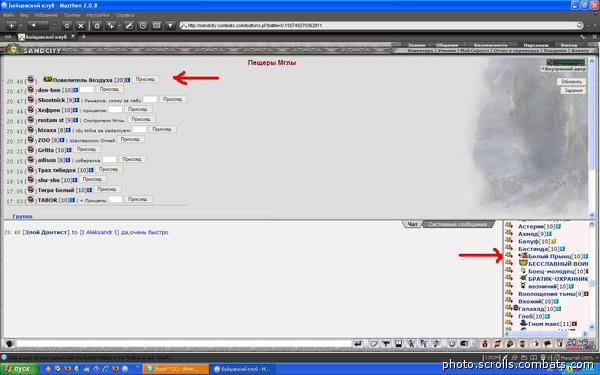The image size is (600, 375).
Task: Select radio button for ZOO group
Action: [x=31, y=140]
